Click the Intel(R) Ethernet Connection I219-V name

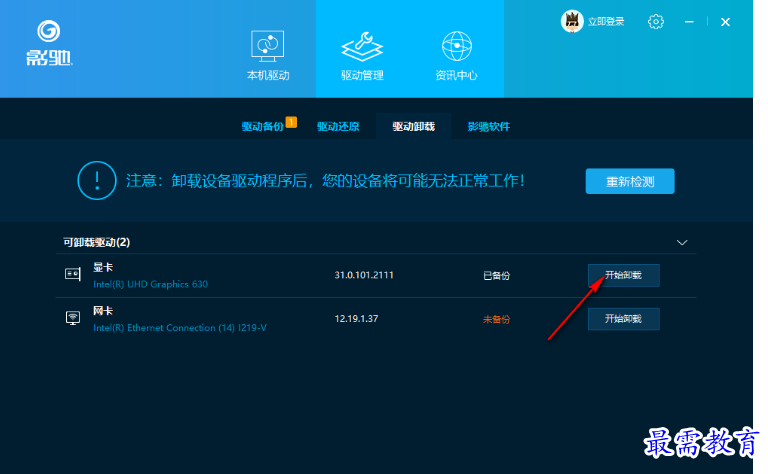180,328
